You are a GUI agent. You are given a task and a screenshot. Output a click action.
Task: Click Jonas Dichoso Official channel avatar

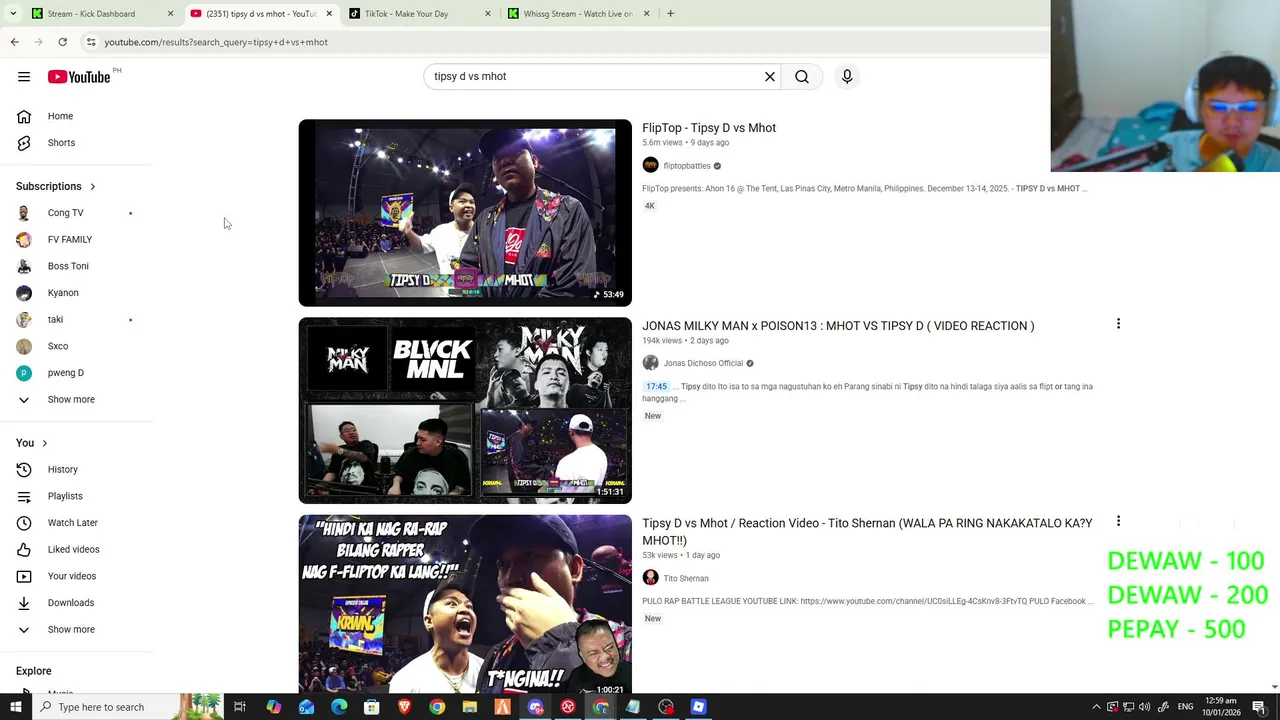[x=650, y=363]
